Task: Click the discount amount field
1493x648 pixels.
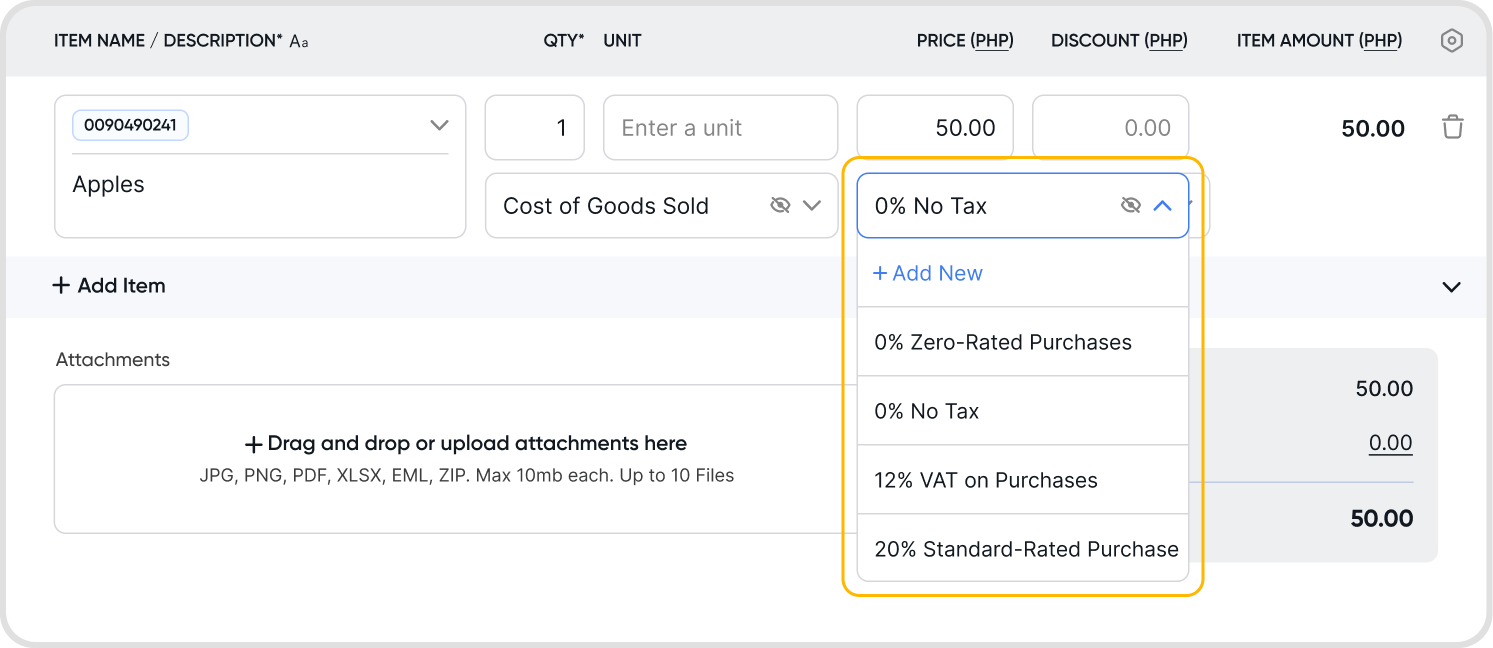Action: (x=1110, y=128)
